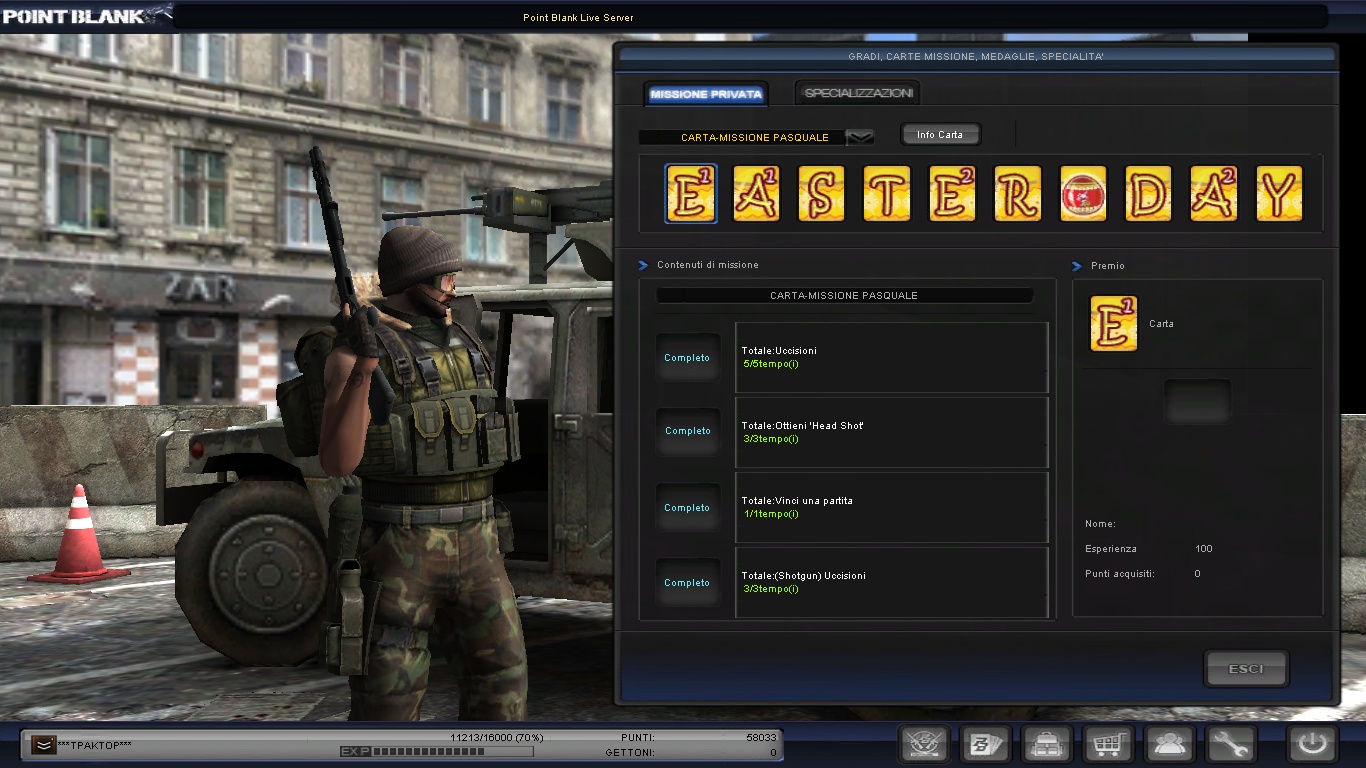Click the GETTONI value 0
The image size is (1366, 768).
pos(773,753)
